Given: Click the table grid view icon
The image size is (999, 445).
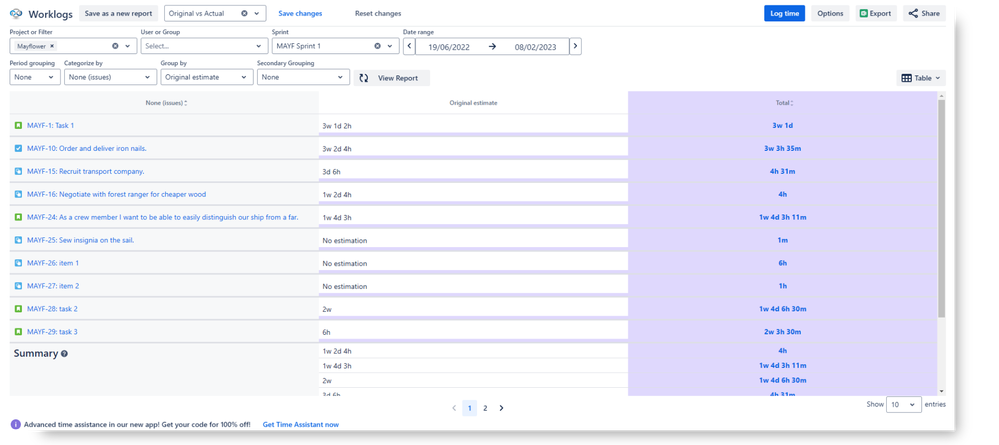Looking at the screenshot, I should point(907,78).
